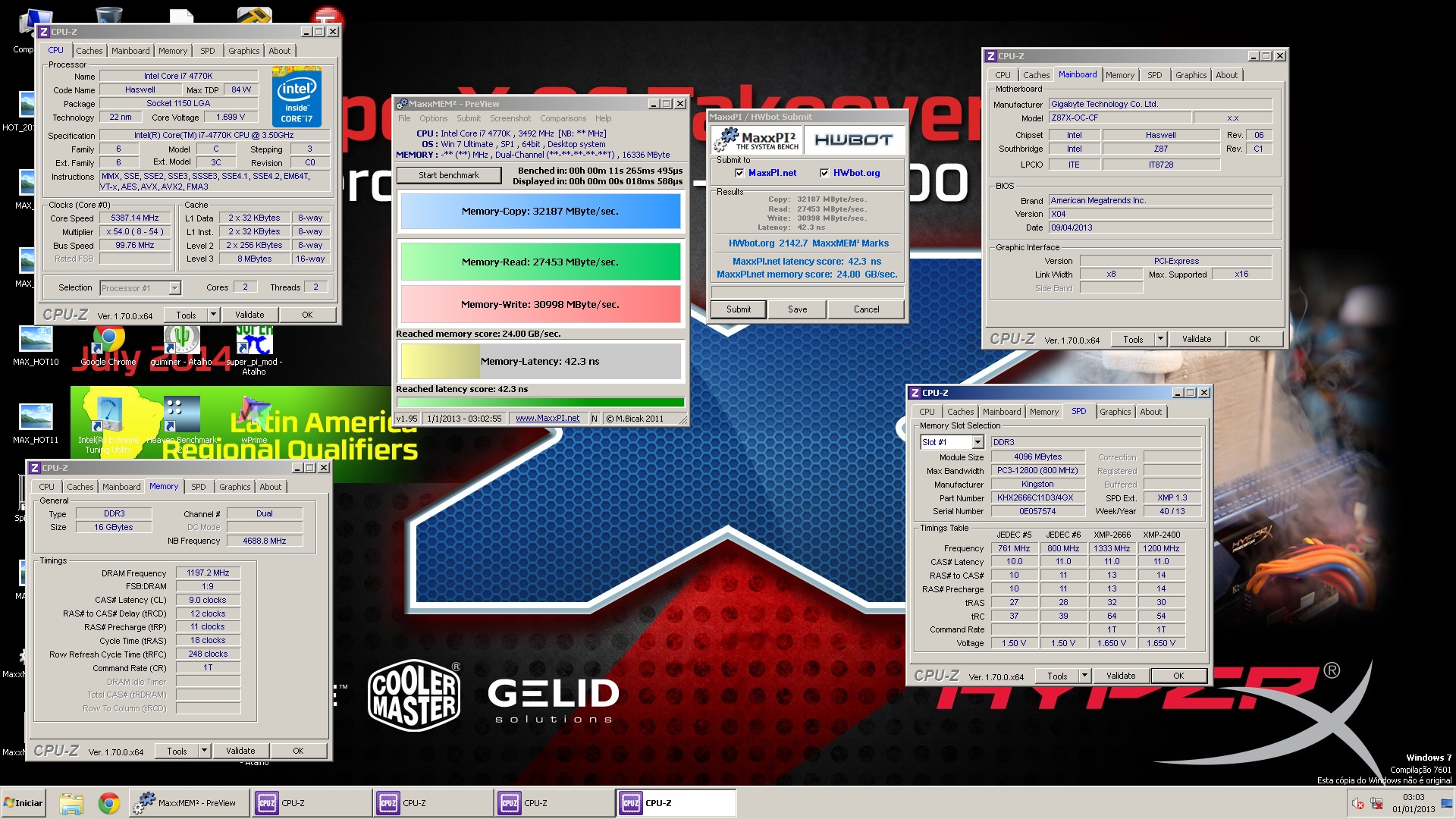Click the XMP-2666 frequency 1333 MHz cell
Screen dimensions: 1456x819
pos(1111,548)
